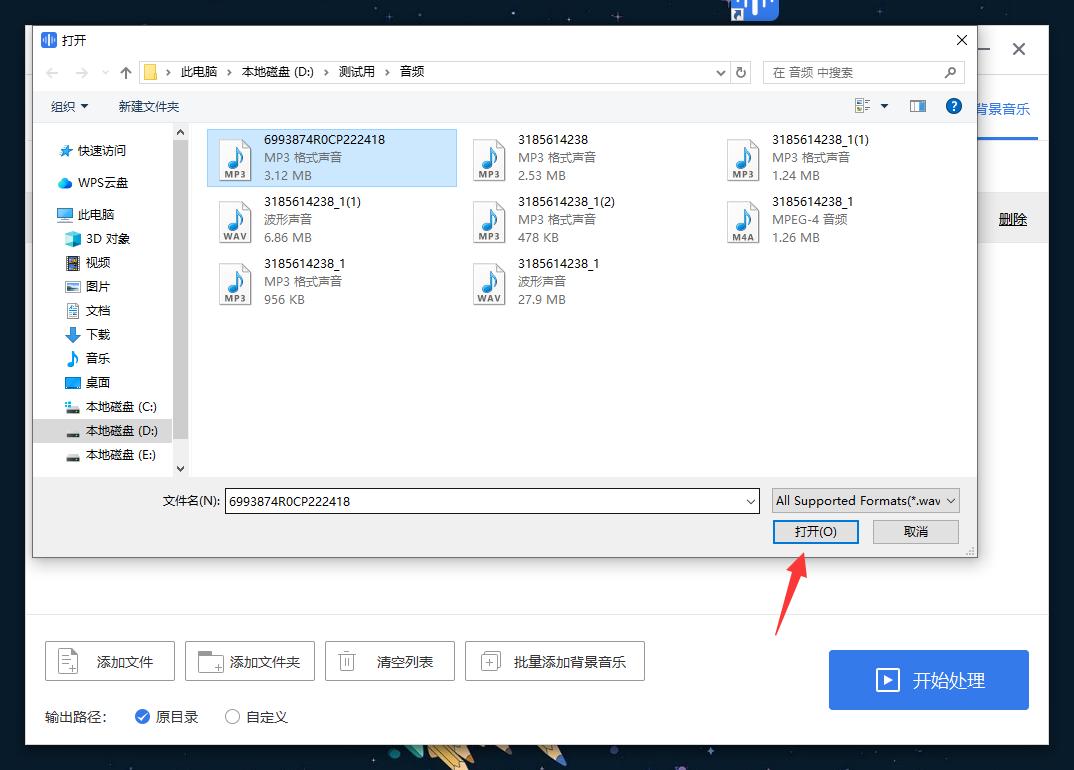
Task: Select the 原目录 output path option
Action: tap(142, 716)
